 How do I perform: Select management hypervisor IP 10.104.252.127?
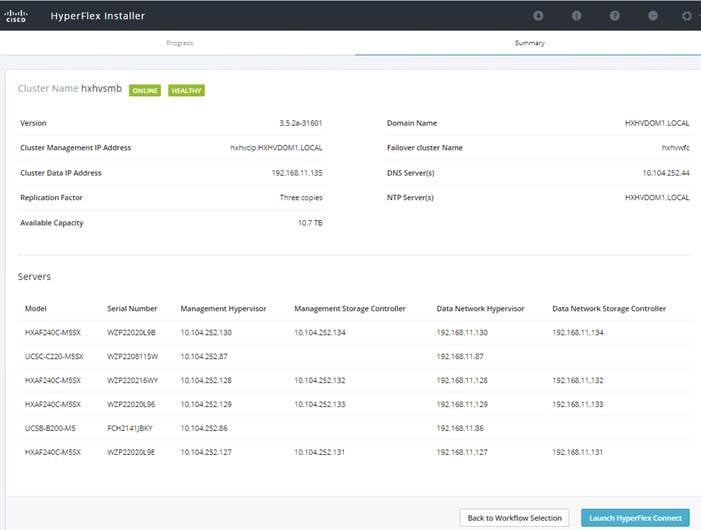pos(206,452)
